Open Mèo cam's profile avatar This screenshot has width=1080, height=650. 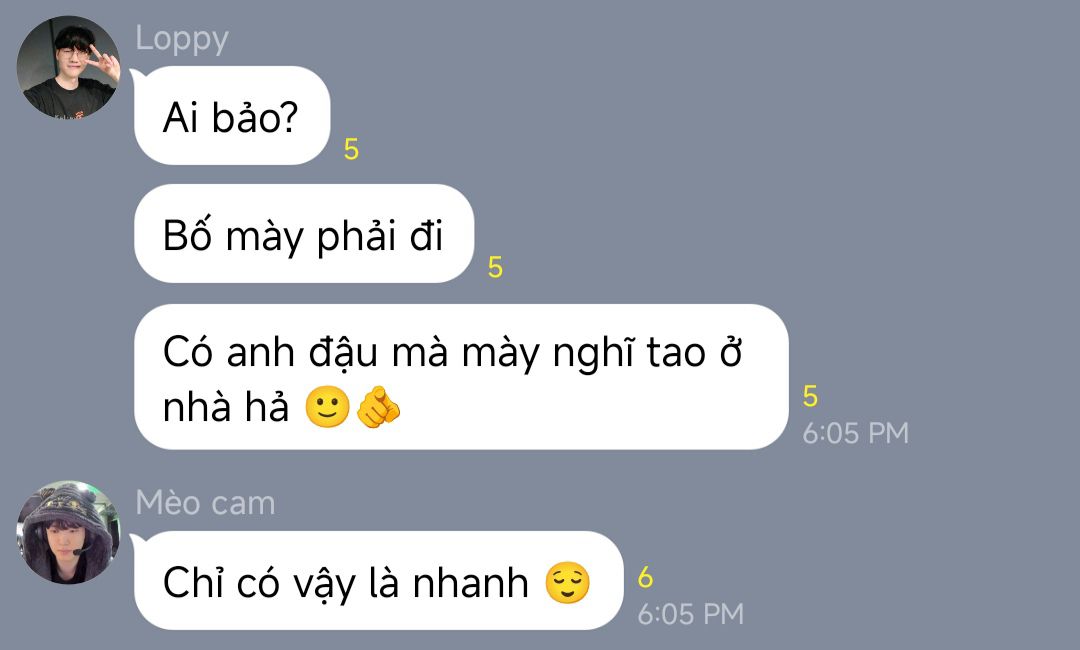pyautogui.click(x=68, y=532)
